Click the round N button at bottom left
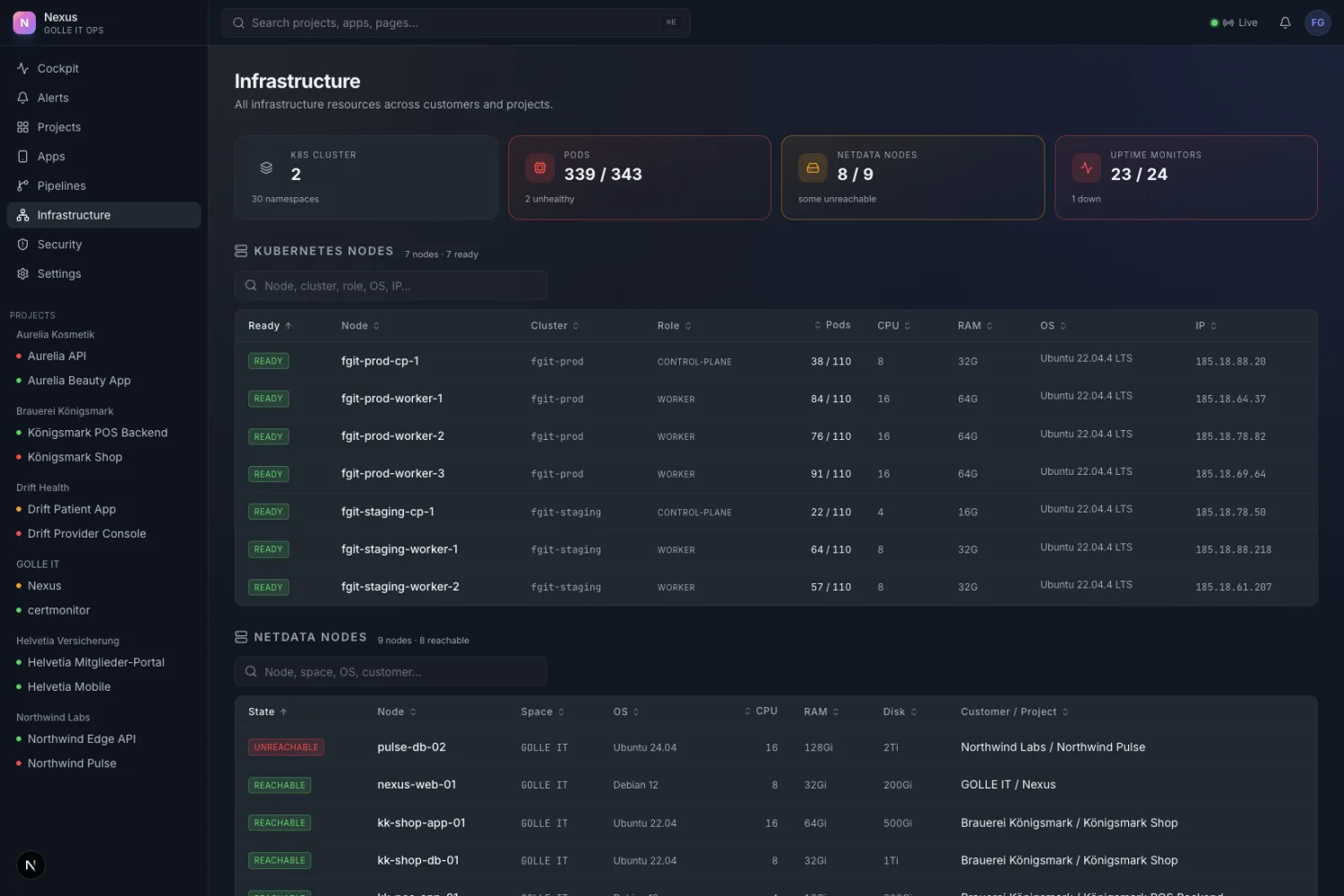Image resolution: width=1344 pixels, height=896 pixels. 30,865
